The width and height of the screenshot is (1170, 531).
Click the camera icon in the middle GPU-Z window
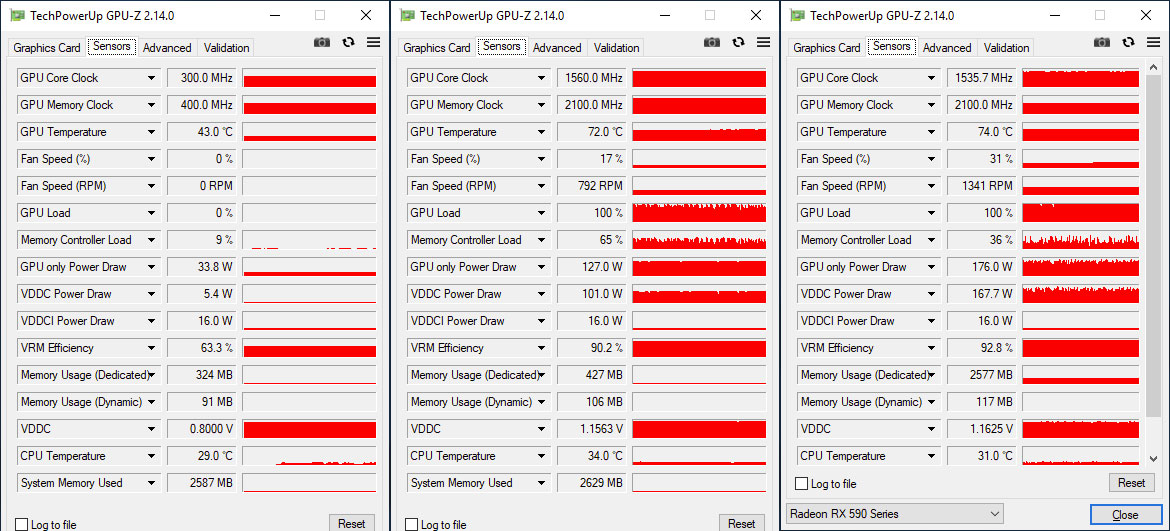pos(712,42)
